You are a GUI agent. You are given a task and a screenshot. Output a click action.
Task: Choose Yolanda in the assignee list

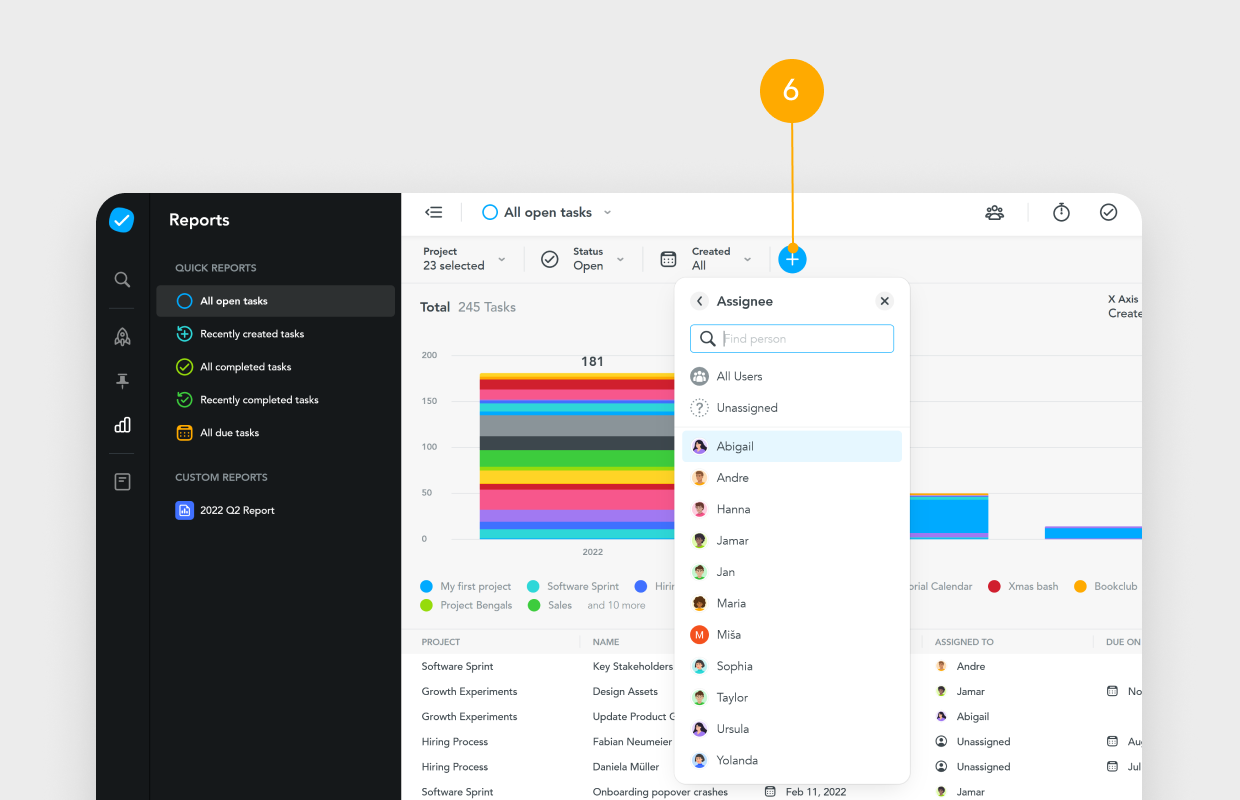[x=792, y=760]
